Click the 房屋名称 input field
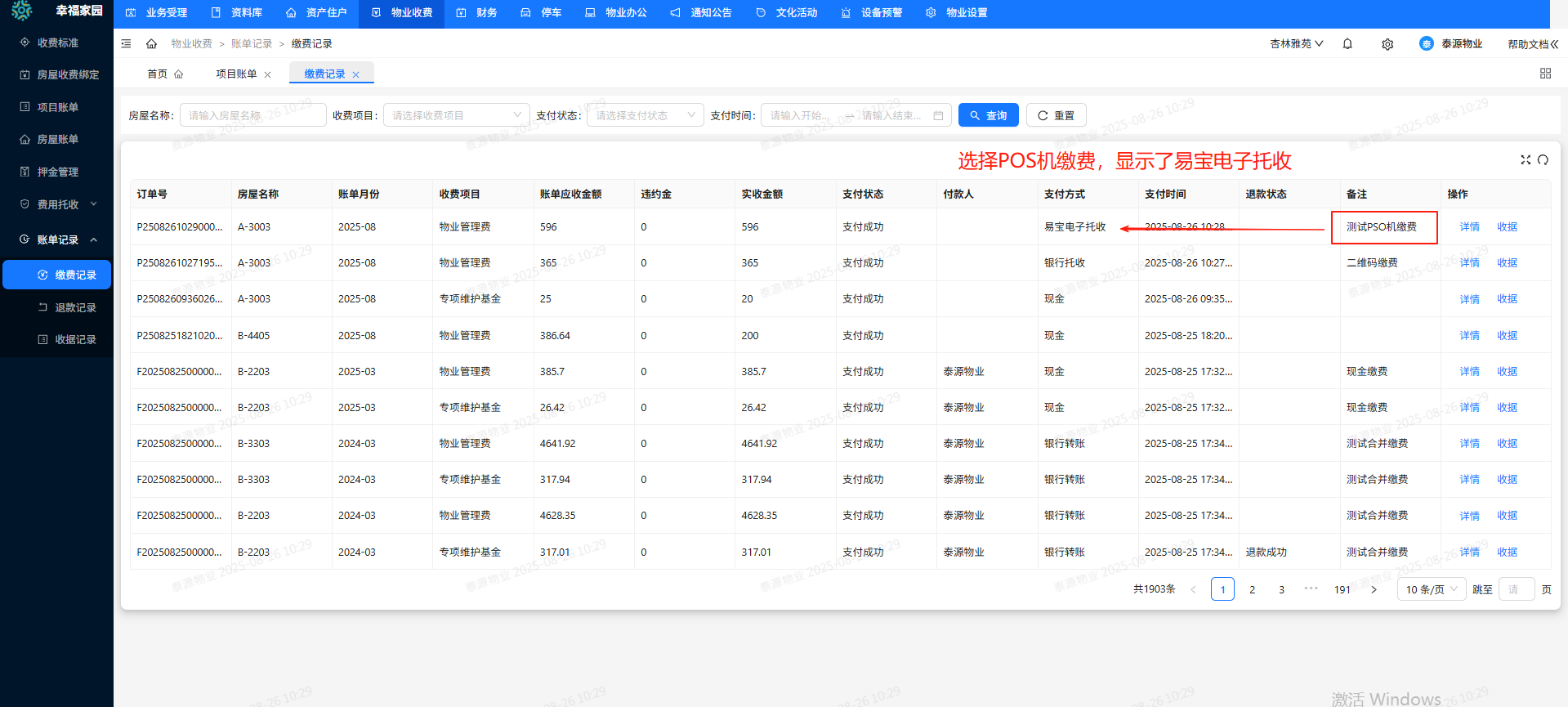Image resolution: width=1568 pixels, height=707 pixels. pyautogui.click(x=252, y=115)
